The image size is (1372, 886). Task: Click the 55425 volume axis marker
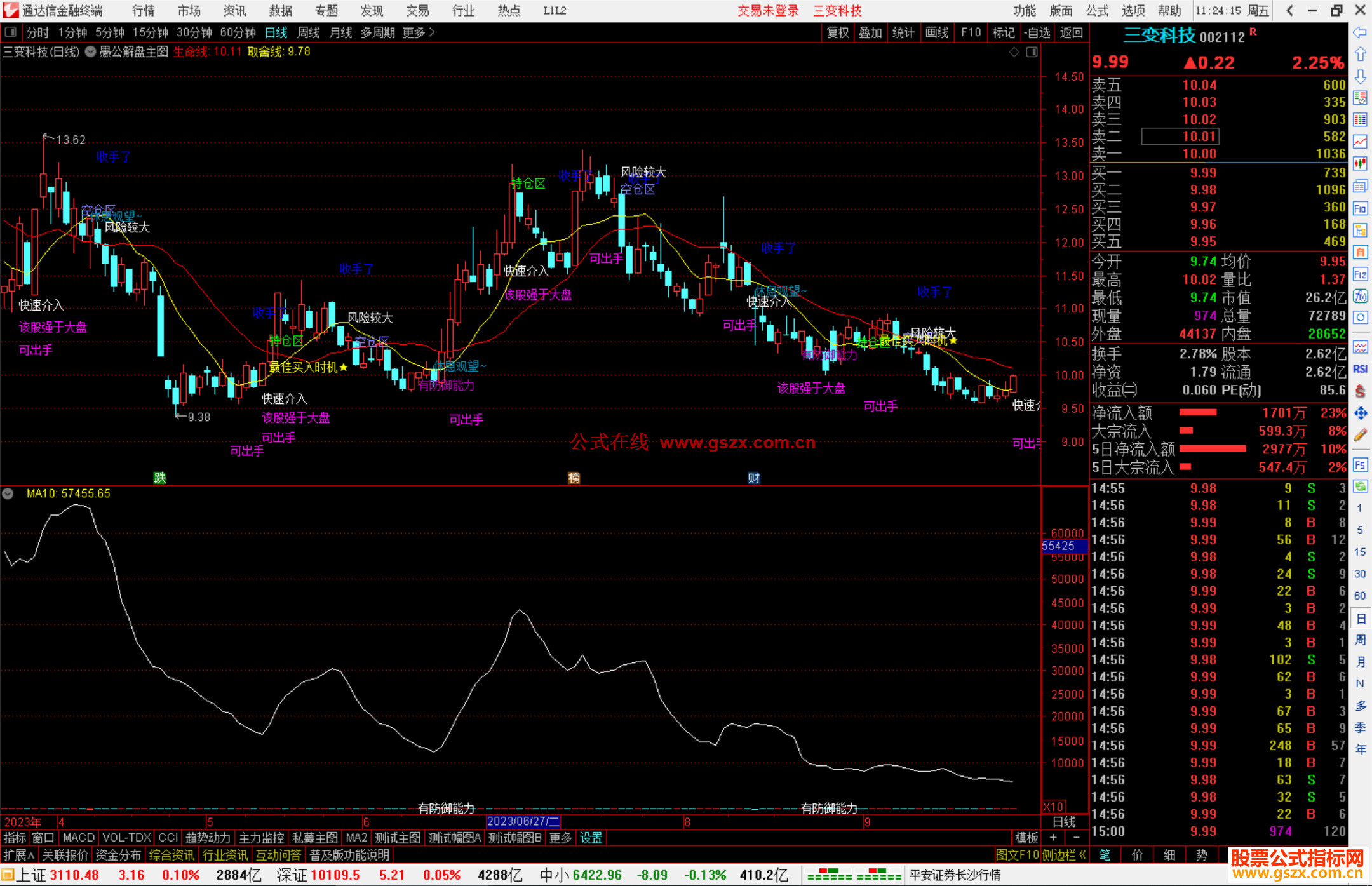[1059, 546]
